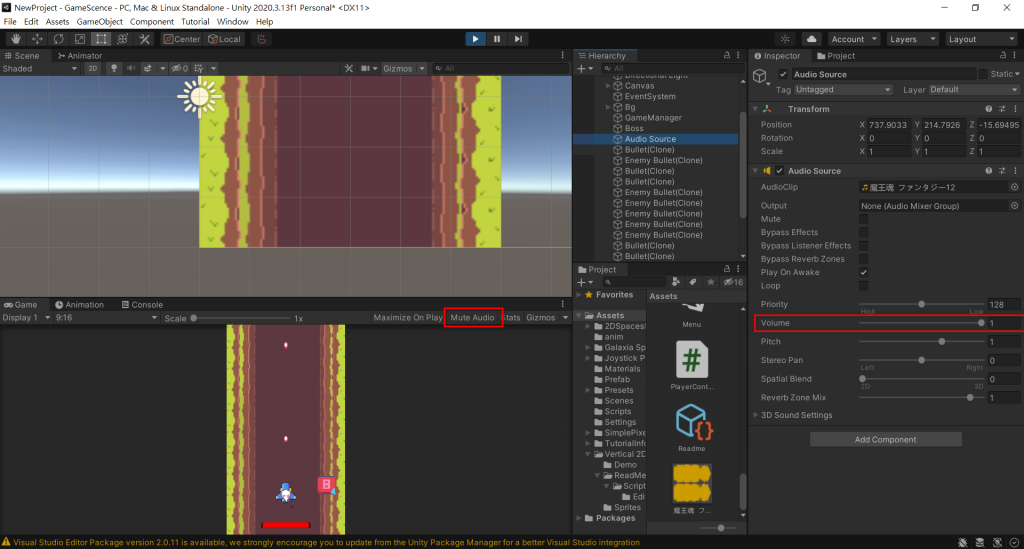The width and height of the screenshot is (1024, 549).
Task: Pick Output mixer group selector circle
Action: pyautogui.click(x=1014, y=206)
